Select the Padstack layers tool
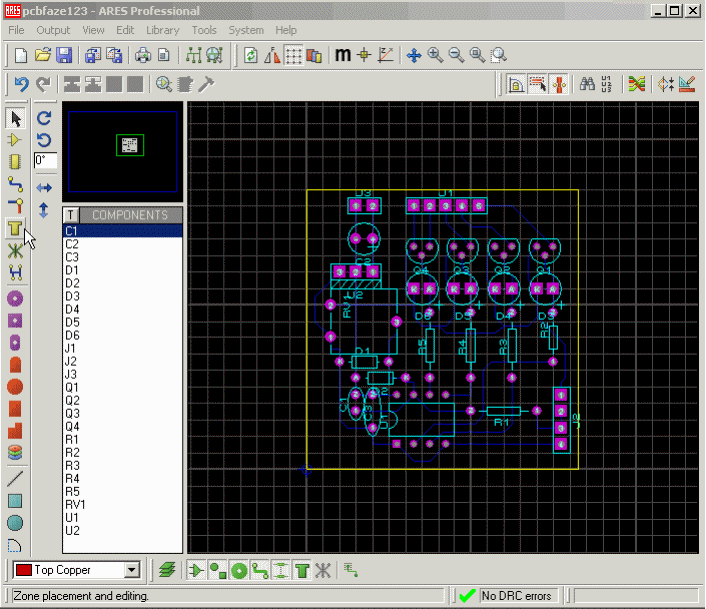Image resolution: width=706 pixels, height=609 pixels. [15, 453]
